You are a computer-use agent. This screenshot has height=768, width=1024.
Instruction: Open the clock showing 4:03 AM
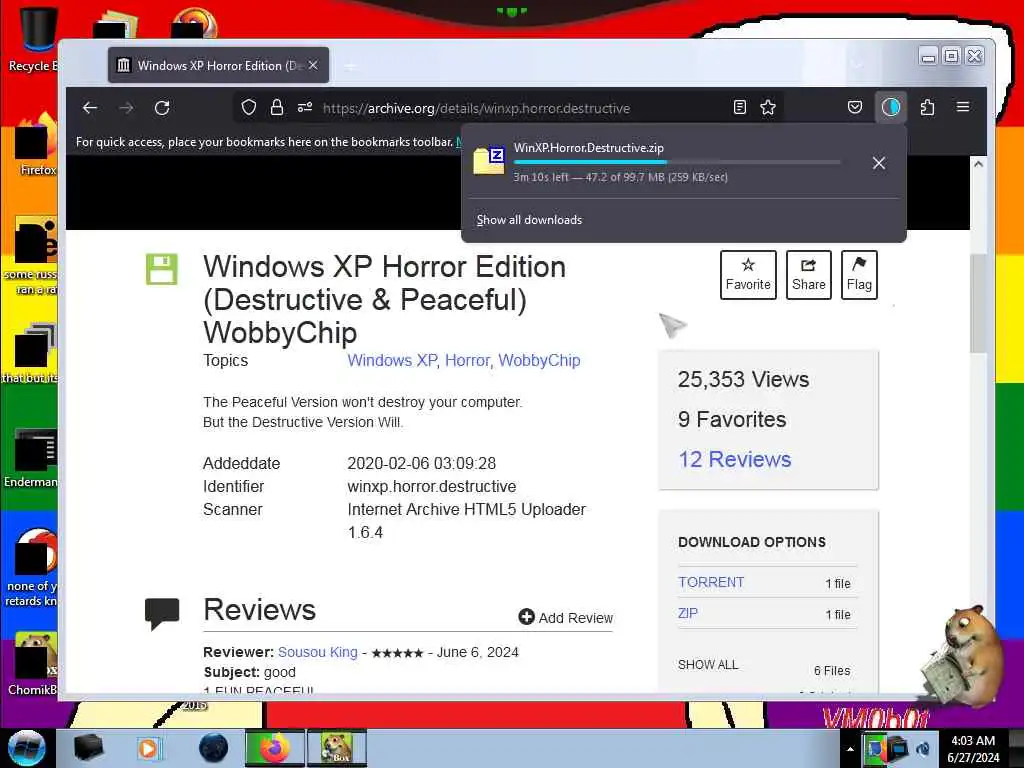[973, 748]
